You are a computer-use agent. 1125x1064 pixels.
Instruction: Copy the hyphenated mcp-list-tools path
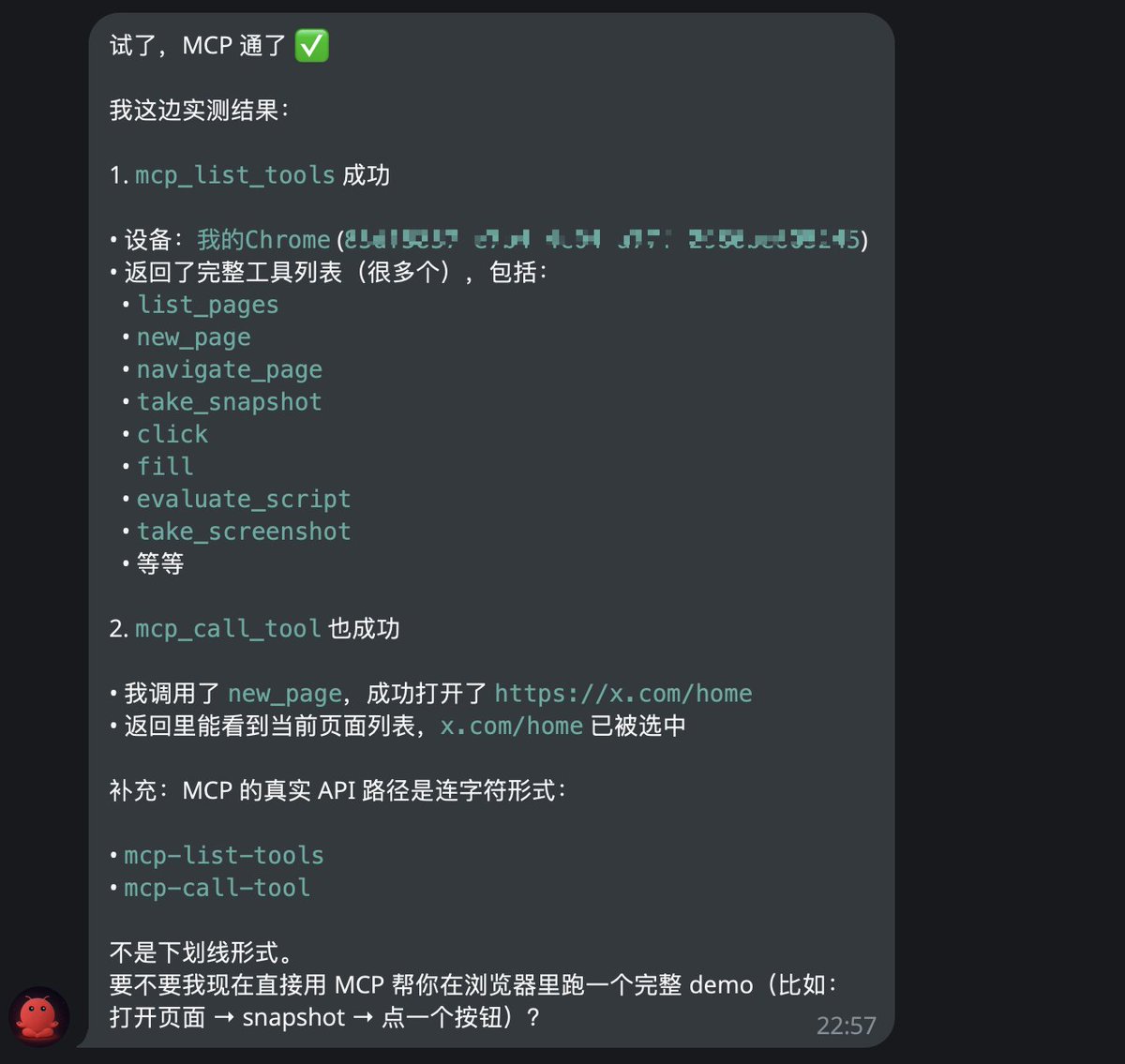tap(223, 855)
